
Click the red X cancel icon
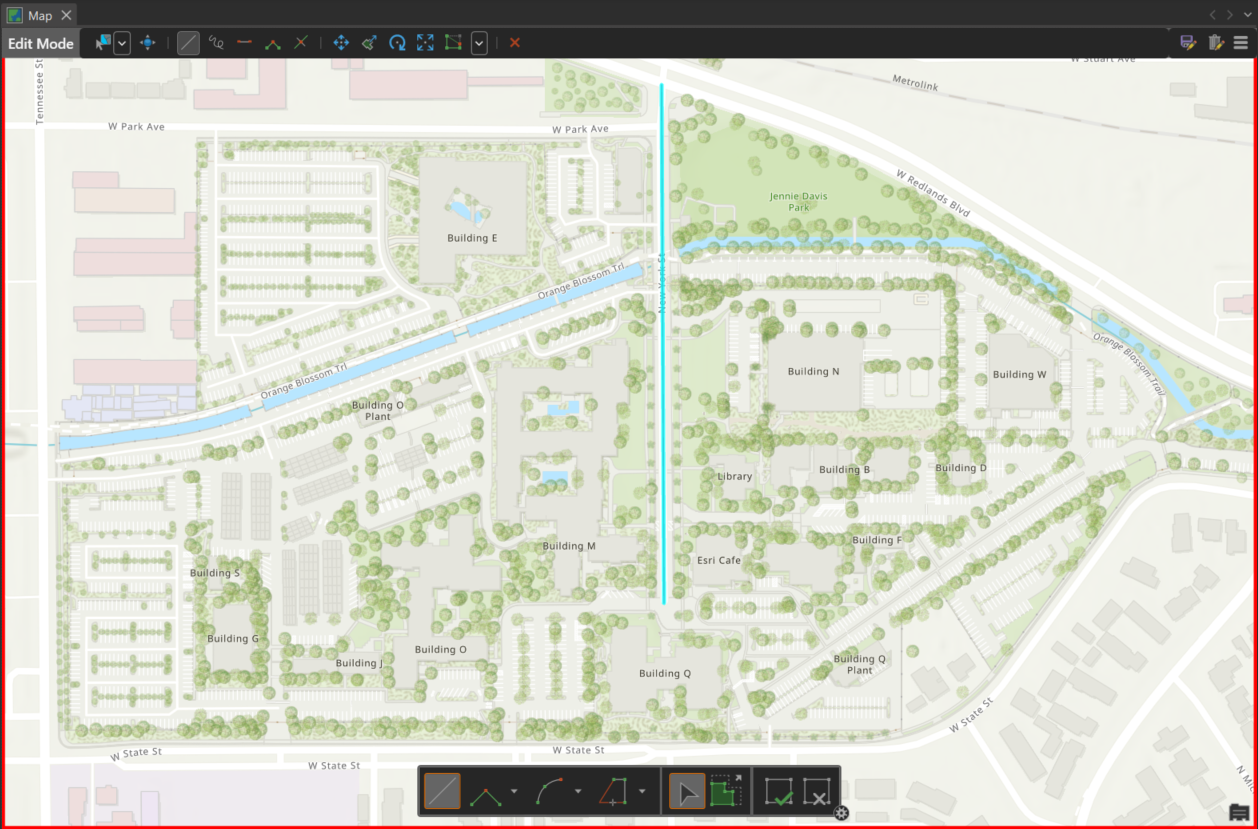pyautogui.click(x=515, y=43)
